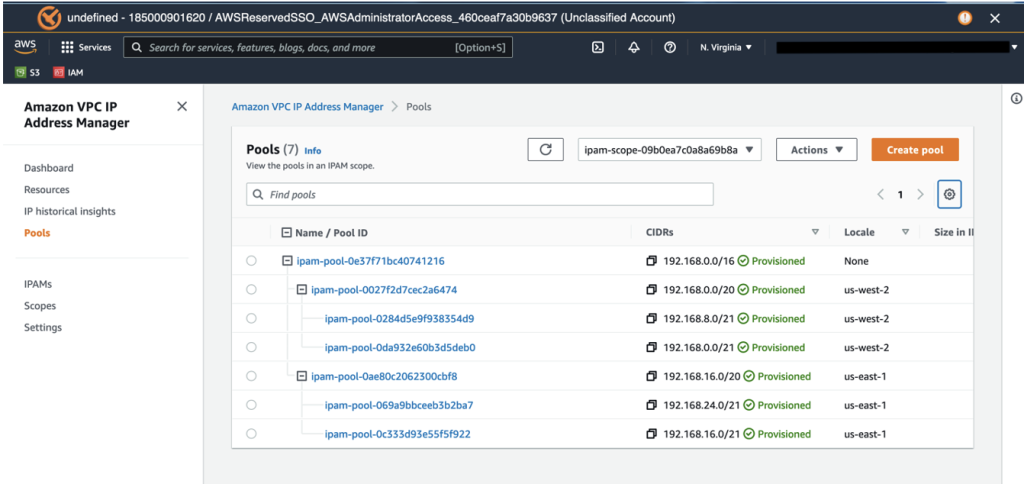Open the IPAM scope selector dropdown

[x=669, y=150]
